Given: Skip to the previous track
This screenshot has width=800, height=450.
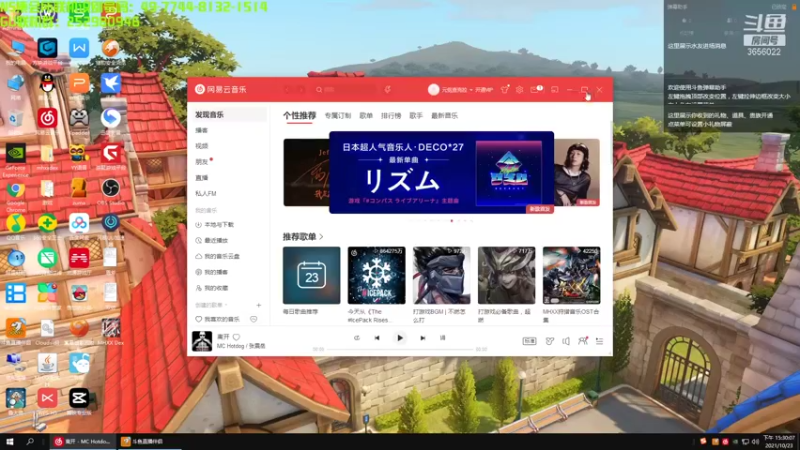Looking at the screenshot, I should tap(377, 338).
